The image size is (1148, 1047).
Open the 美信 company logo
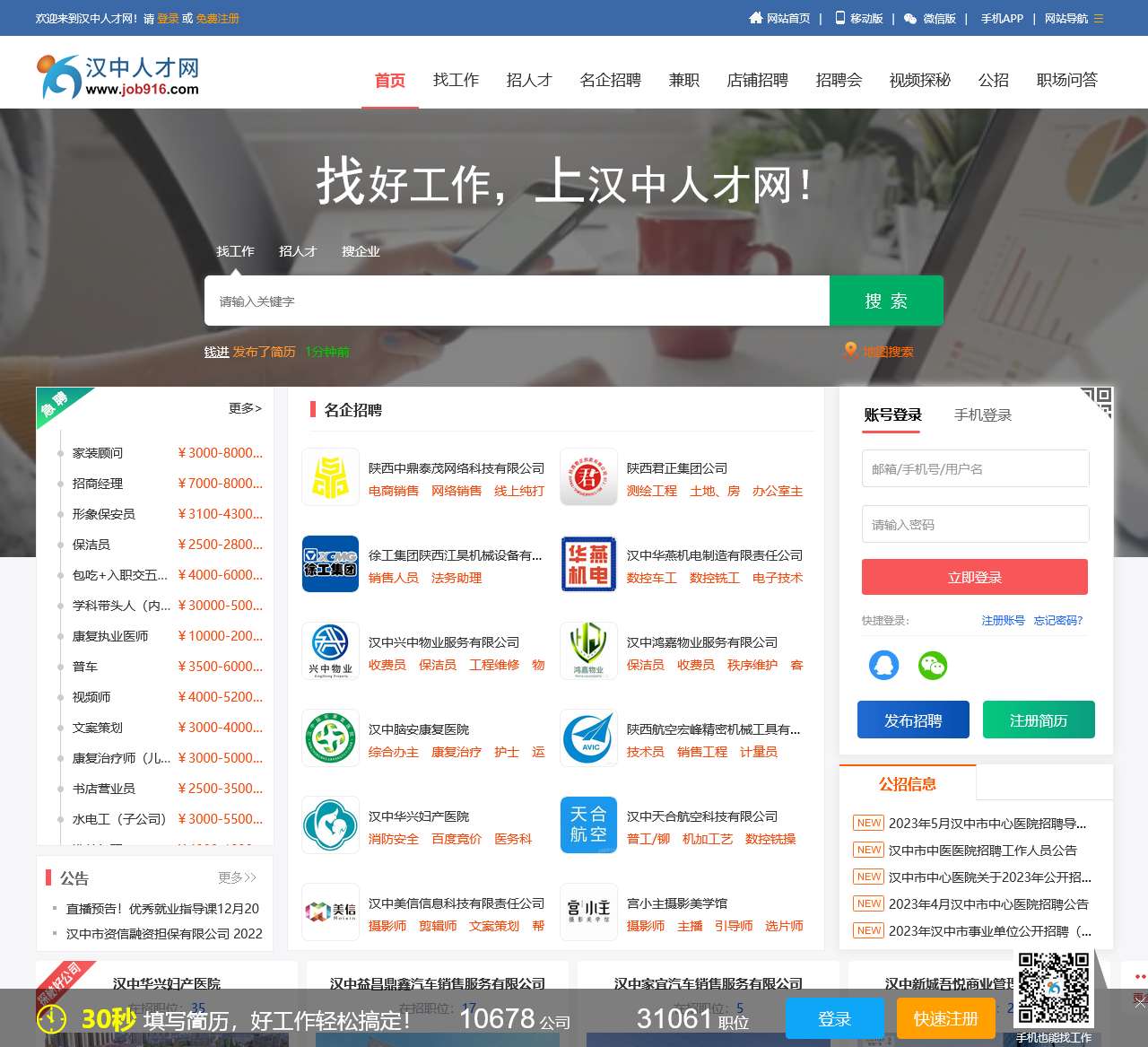[330, 912]
